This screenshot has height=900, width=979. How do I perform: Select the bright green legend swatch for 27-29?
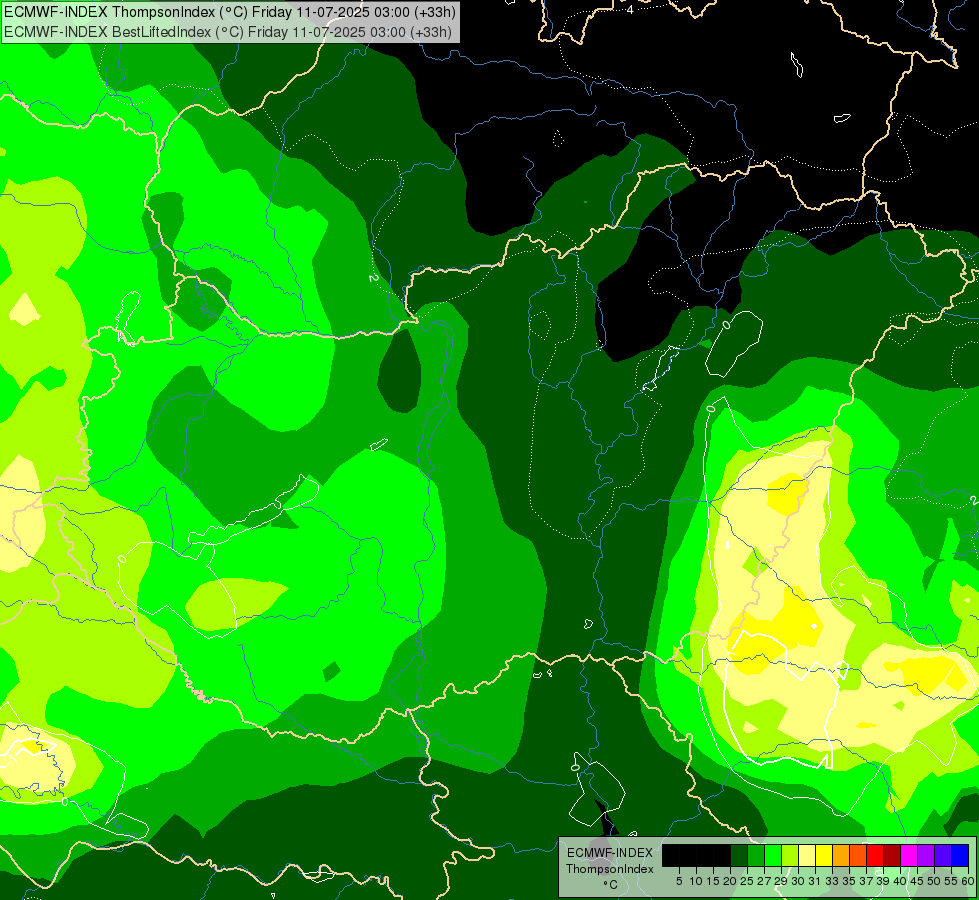point(773,855)
